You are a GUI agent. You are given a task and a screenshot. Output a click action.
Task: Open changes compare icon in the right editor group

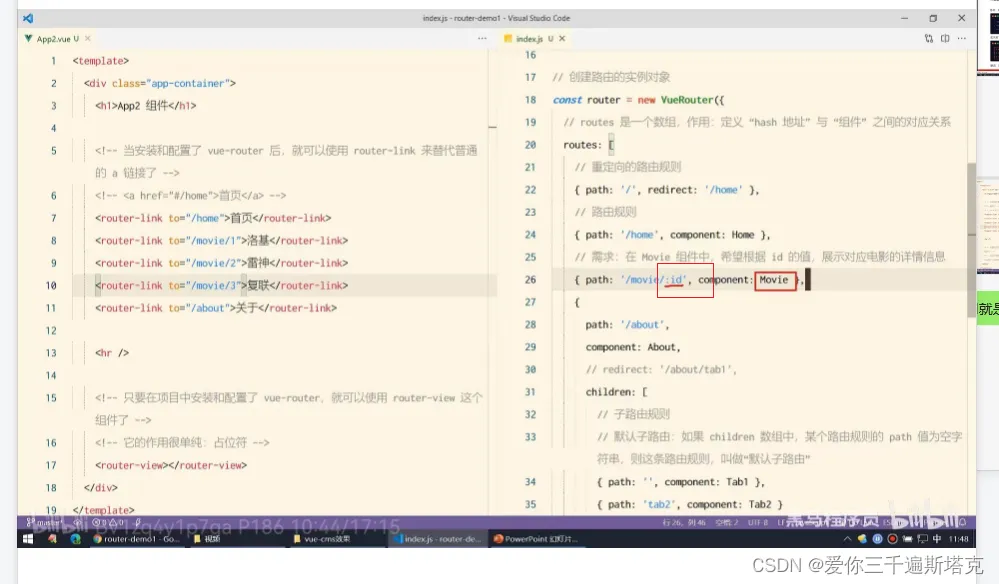929,39
